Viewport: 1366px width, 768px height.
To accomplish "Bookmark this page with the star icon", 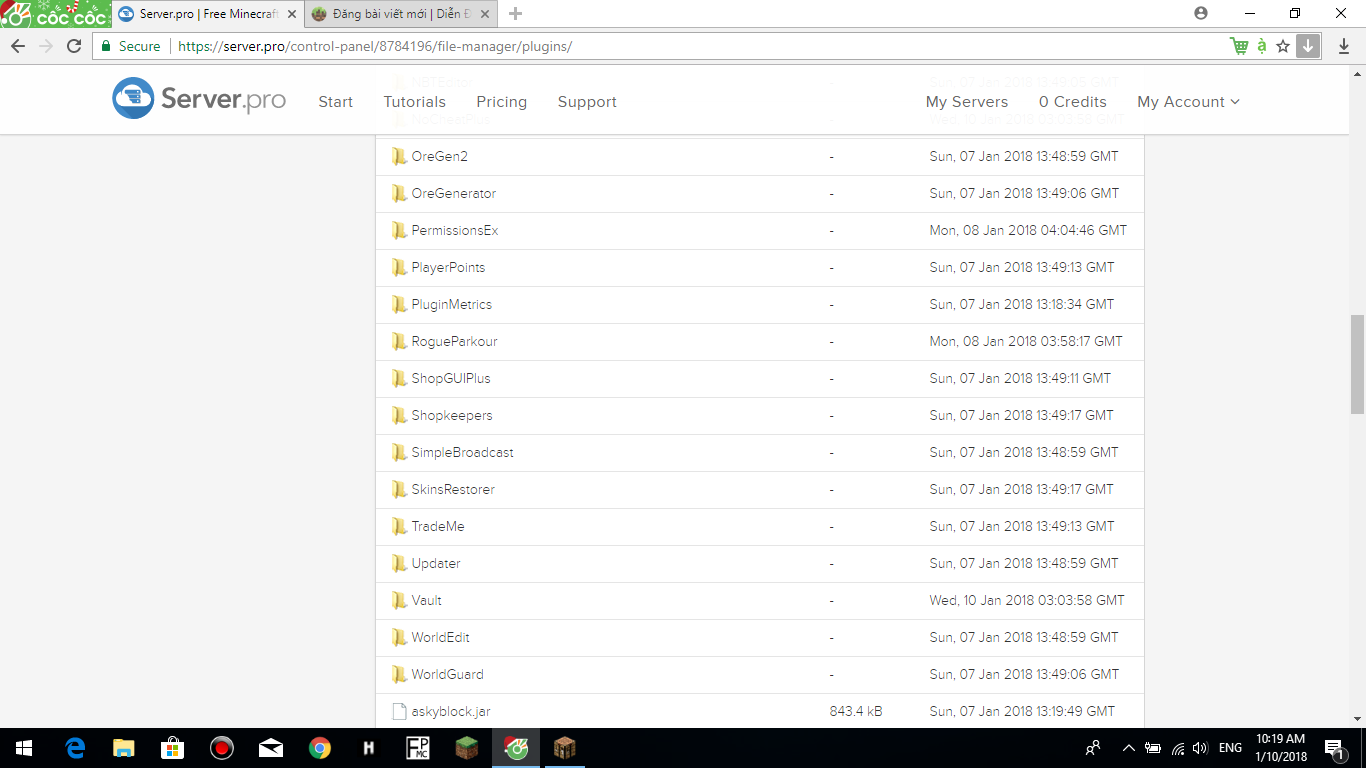I will (x=1283, y=46).
